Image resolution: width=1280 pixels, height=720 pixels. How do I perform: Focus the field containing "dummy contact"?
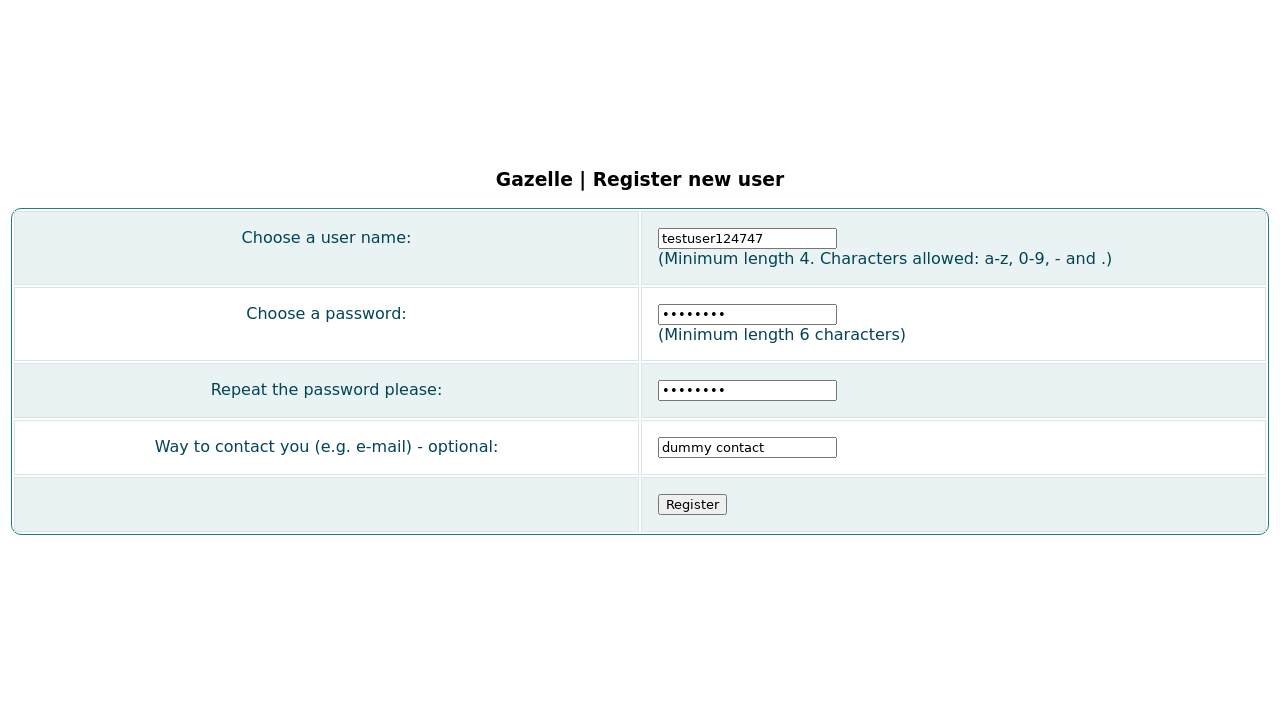point(747,447)
